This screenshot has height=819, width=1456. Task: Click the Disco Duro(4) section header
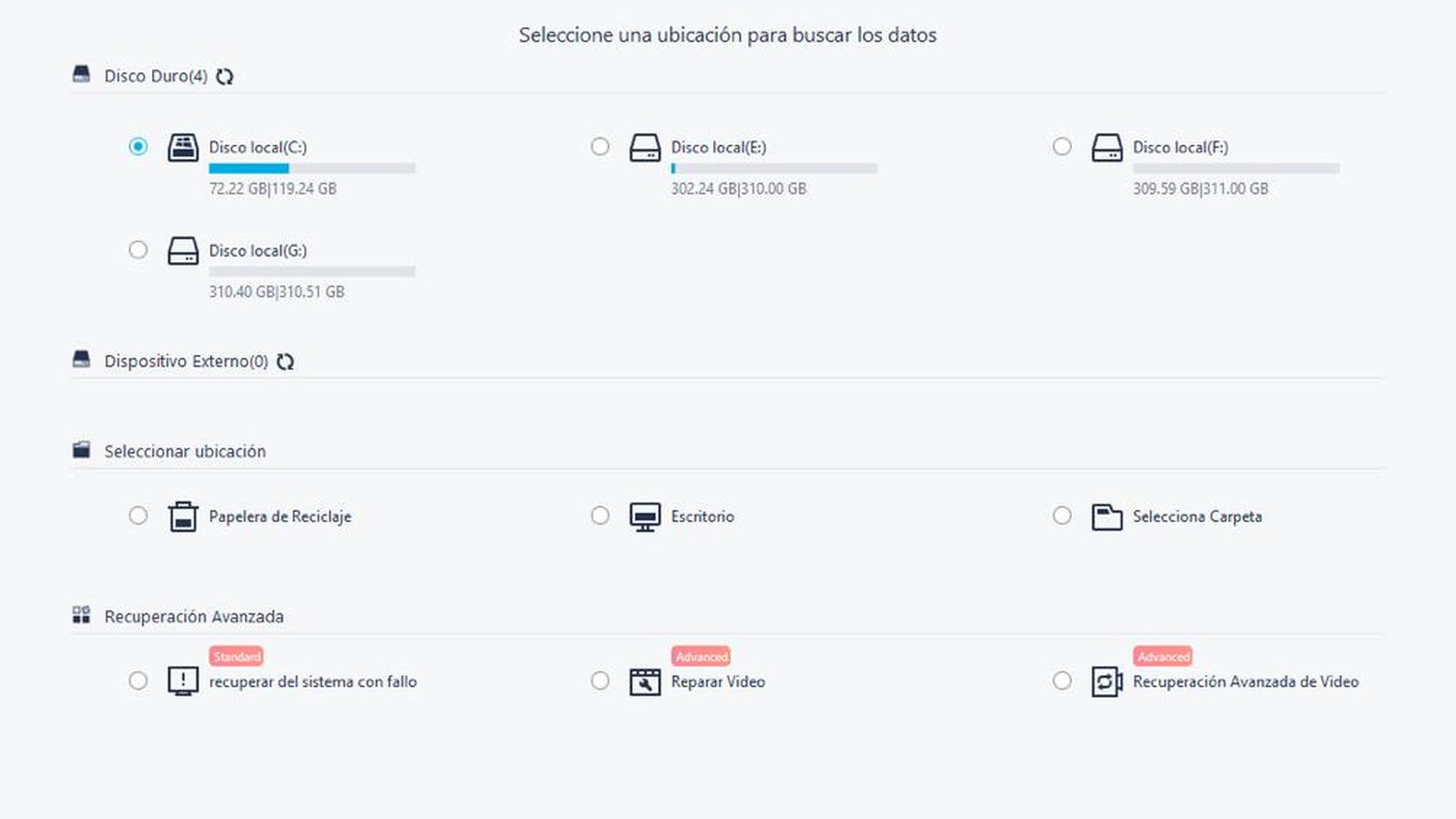pos(156,76)
